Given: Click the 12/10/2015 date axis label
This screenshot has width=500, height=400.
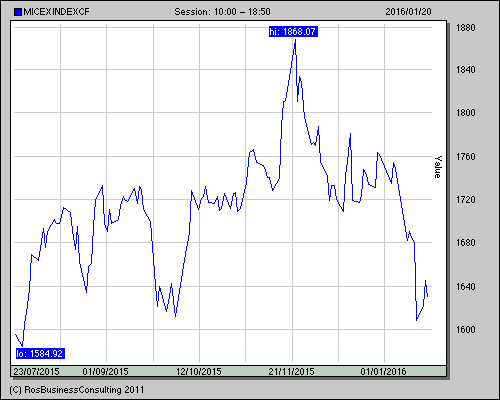Looking at the screenshot, I should (199, 371).
